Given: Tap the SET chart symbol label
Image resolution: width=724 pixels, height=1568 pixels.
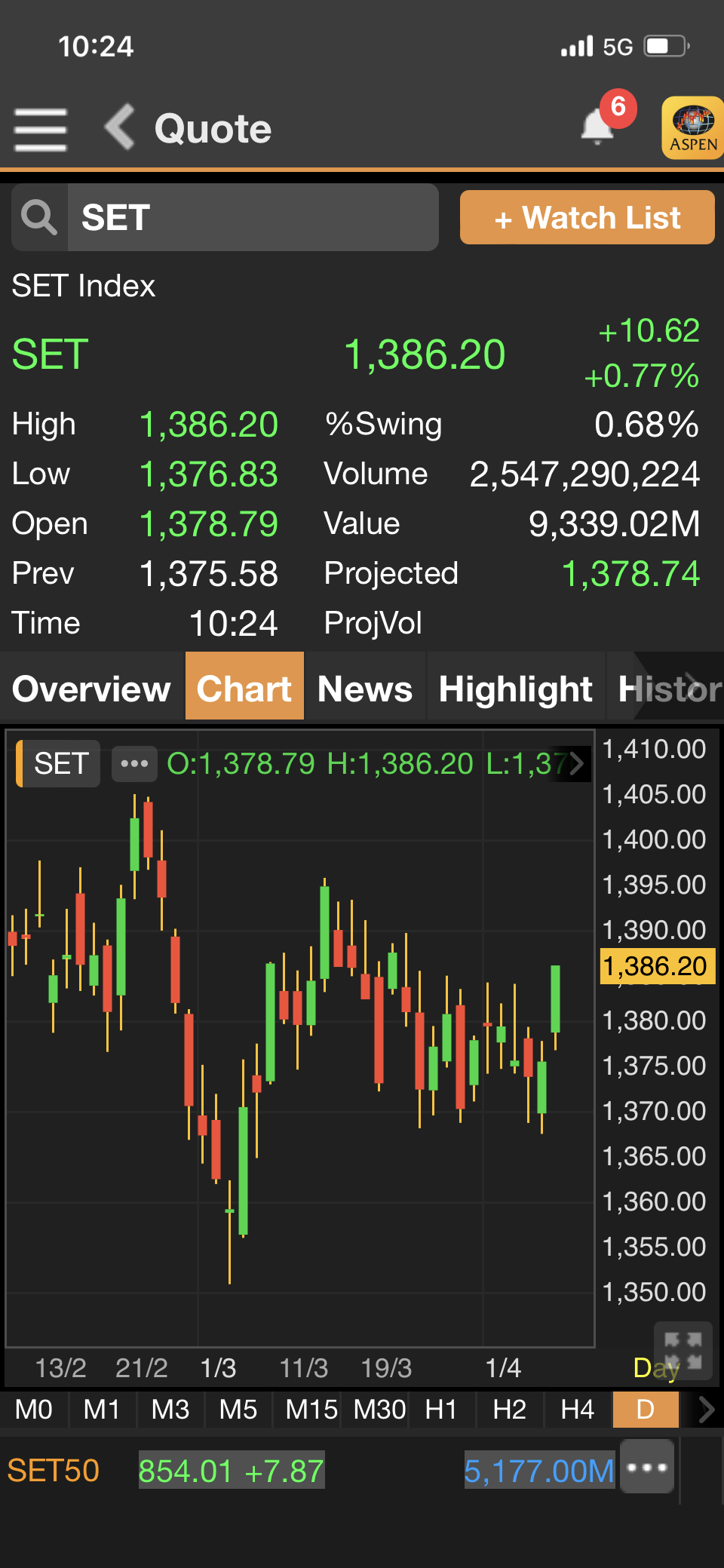Looking at the screenshot, I should point(59,763).
